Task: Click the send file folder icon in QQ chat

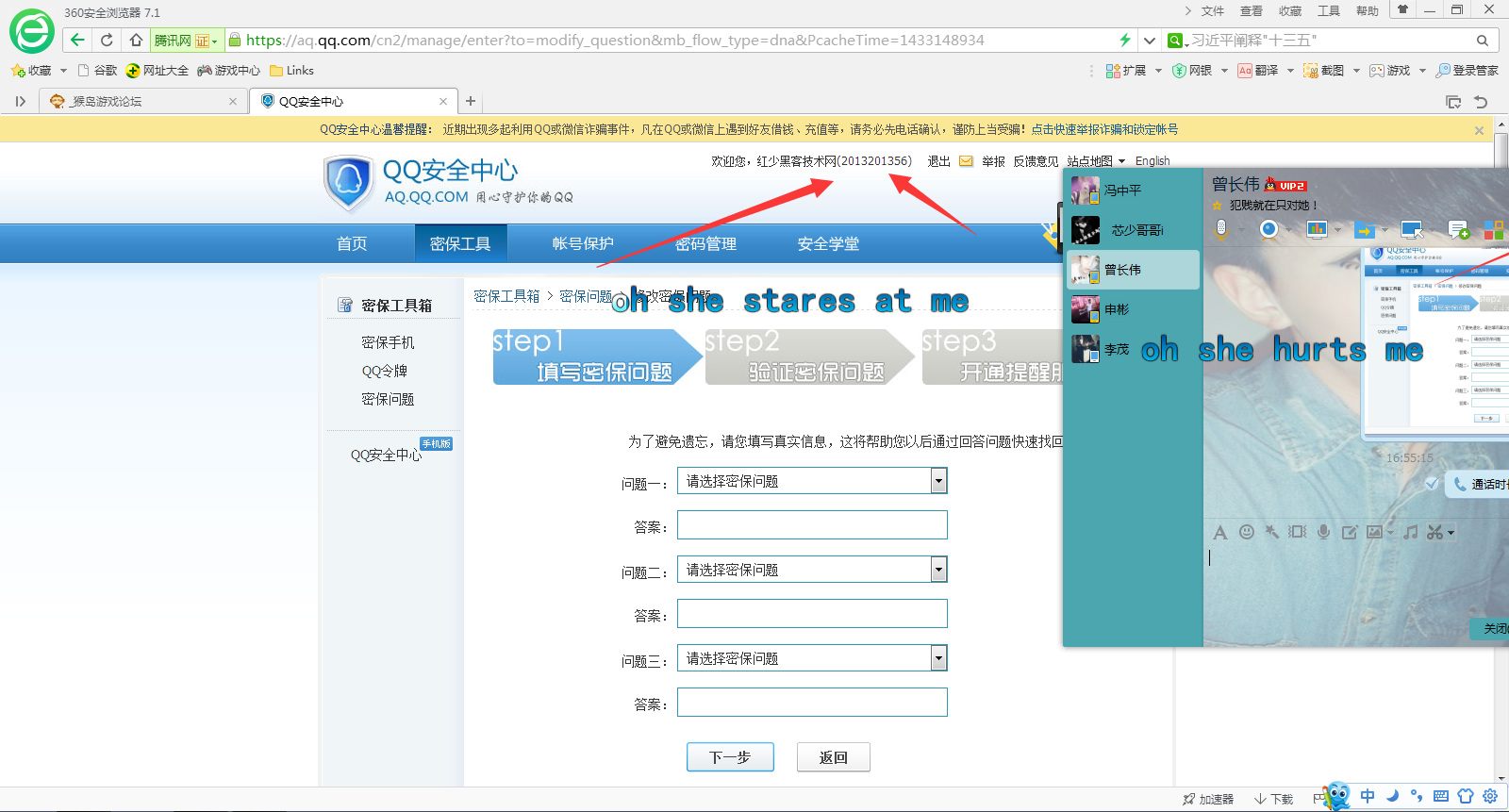Action: pos(1364,229)
